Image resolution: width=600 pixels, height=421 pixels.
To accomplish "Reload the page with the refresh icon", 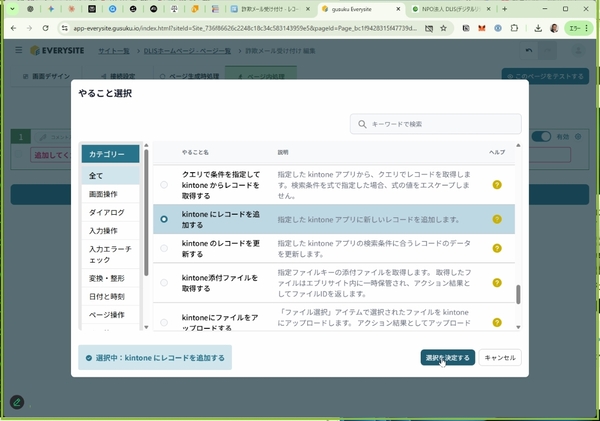I will (x=46, y=28).
